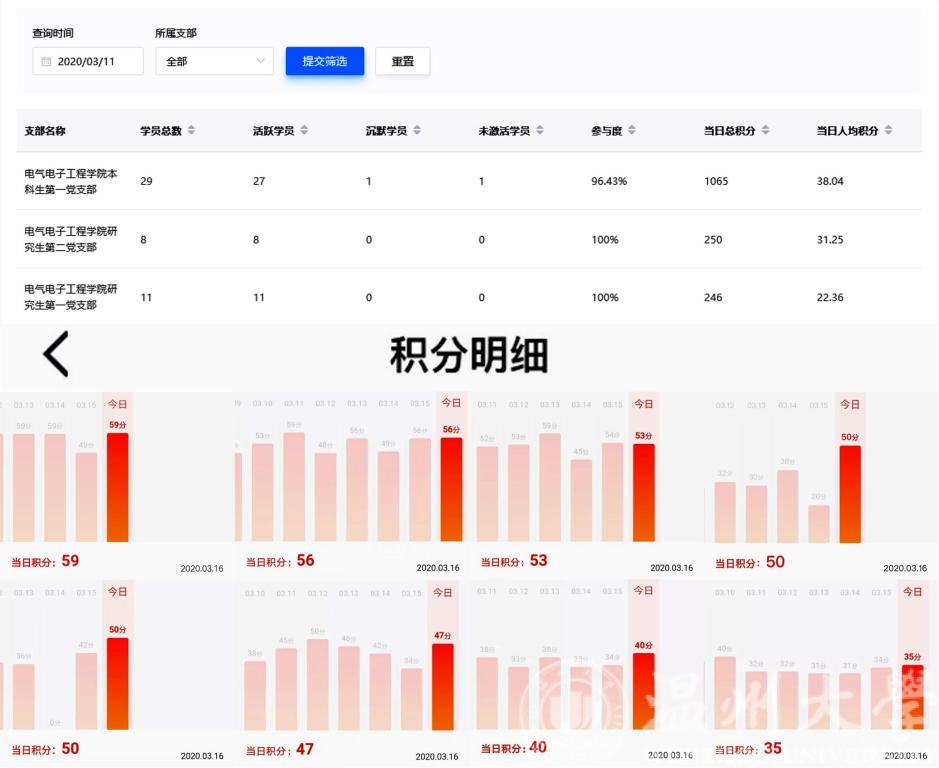The width and height of the screenshot is (939, 768).
Task: Click the 查询时间 date input 2020/03/11
Action: (88, 61)
